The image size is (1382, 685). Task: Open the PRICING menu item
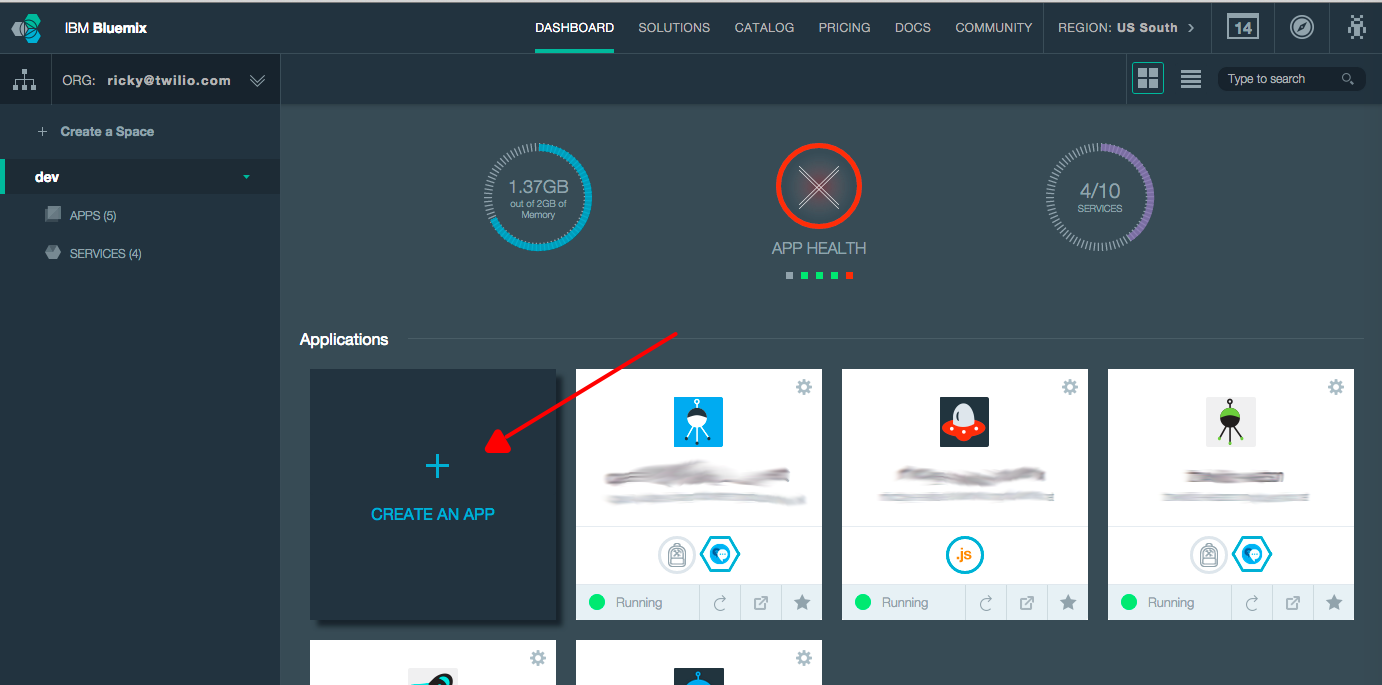[844, 28]
